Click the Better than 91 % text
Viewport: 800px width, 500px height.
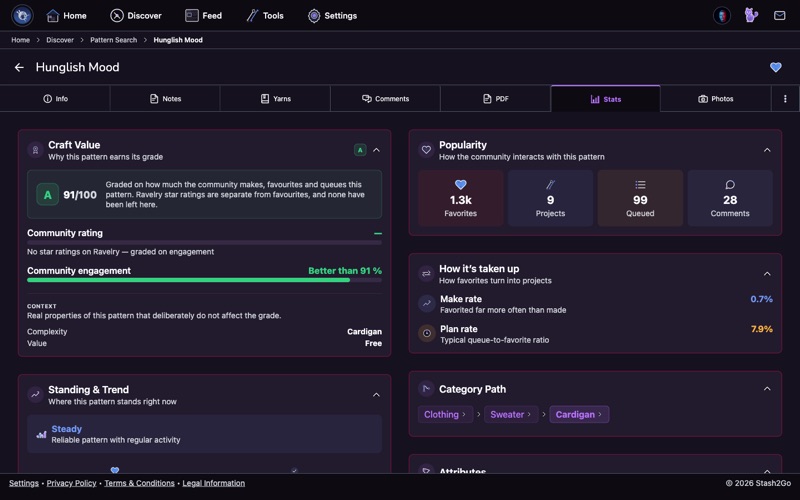click(x=345, y=271)
